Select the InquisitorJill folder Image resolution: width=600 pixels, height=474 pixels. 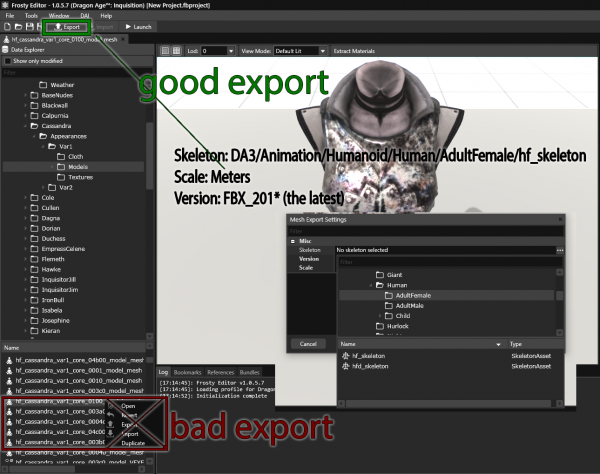point(54,280)
